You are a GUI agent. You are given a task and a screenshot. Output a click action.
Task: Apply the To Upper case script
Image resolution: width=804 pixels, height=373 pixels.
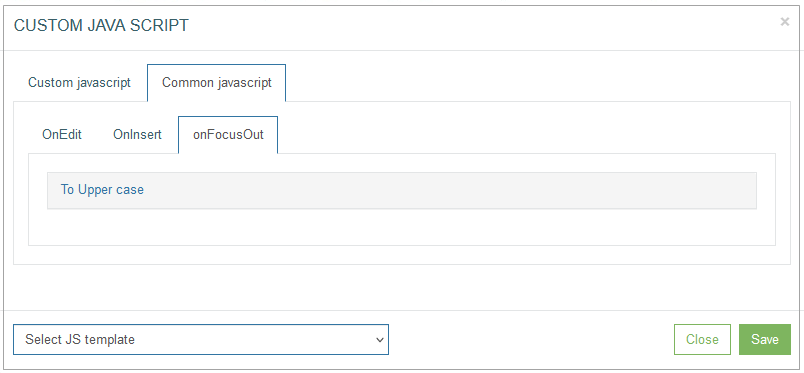click(x=102, y=189)
